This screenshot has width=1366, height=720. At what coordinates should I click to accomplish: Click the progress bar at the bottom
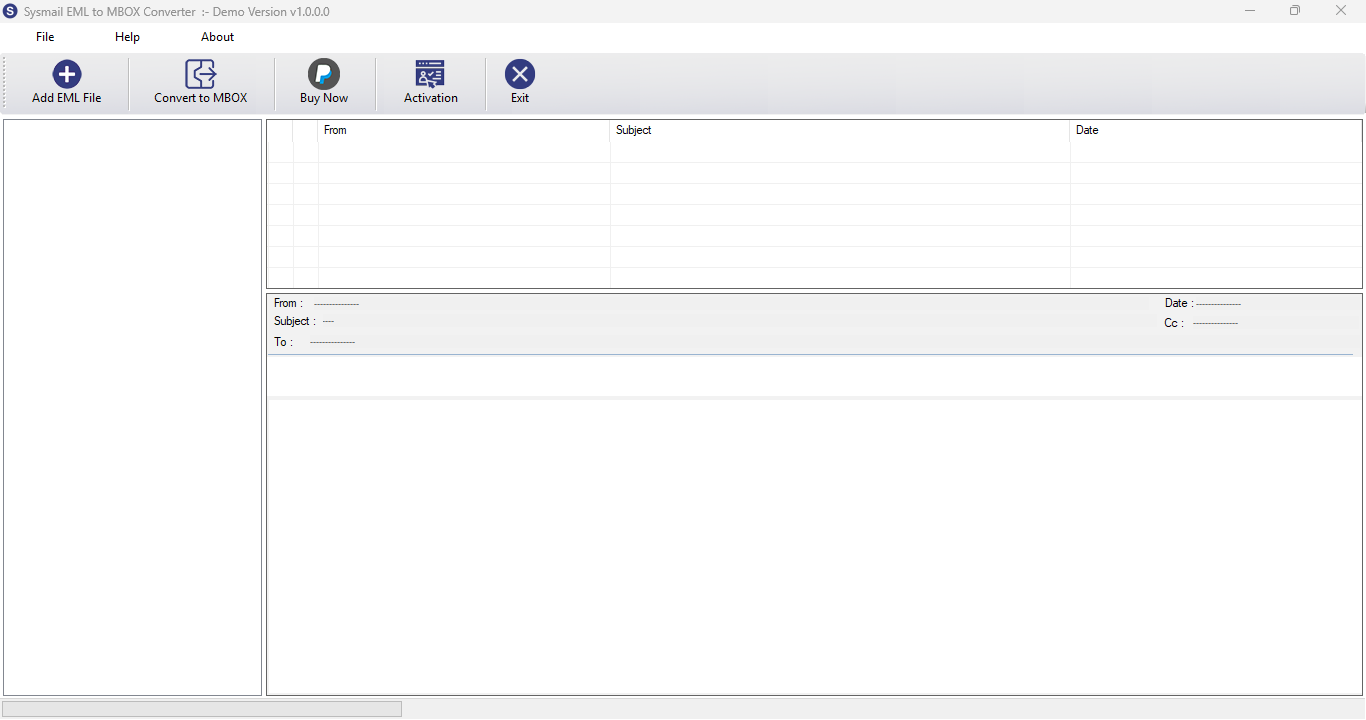tap(202, 709)
